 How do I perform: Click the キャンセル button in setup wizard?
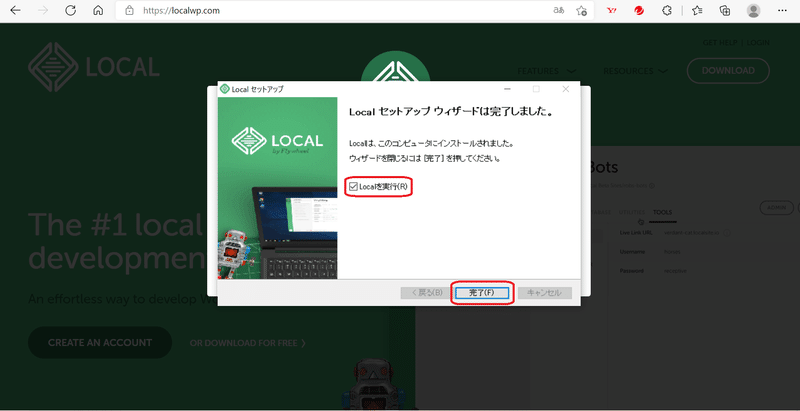[x=544, y=293]
